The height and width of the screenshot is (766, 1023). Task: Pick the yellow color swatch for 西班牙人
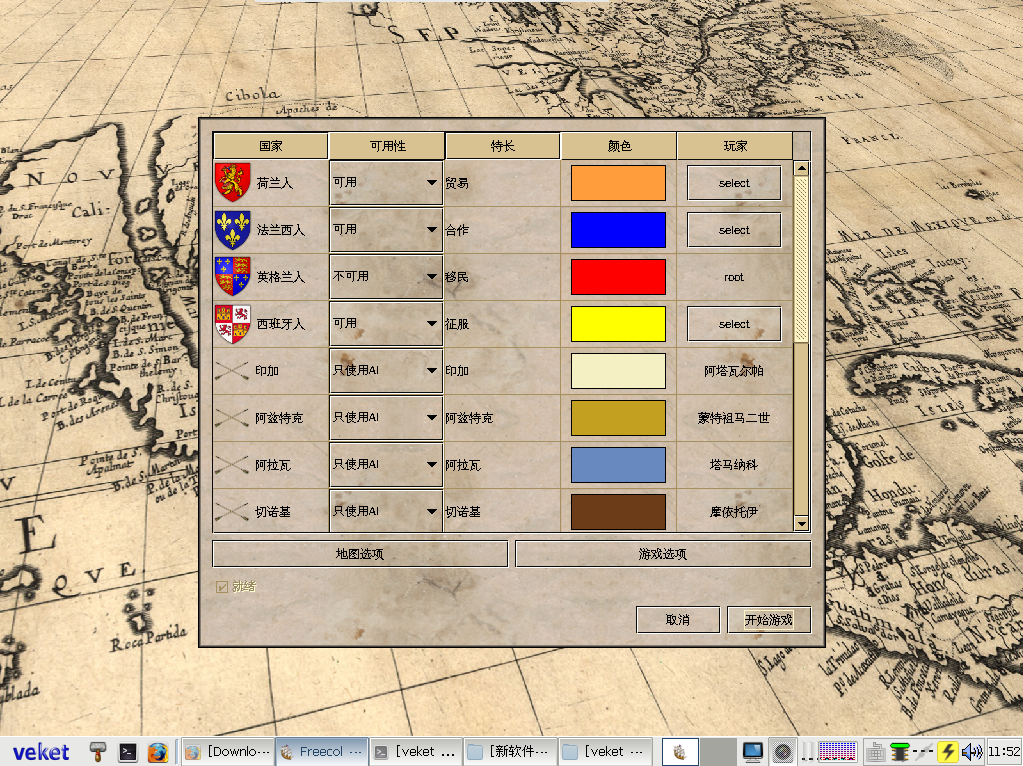coord(618,324)
